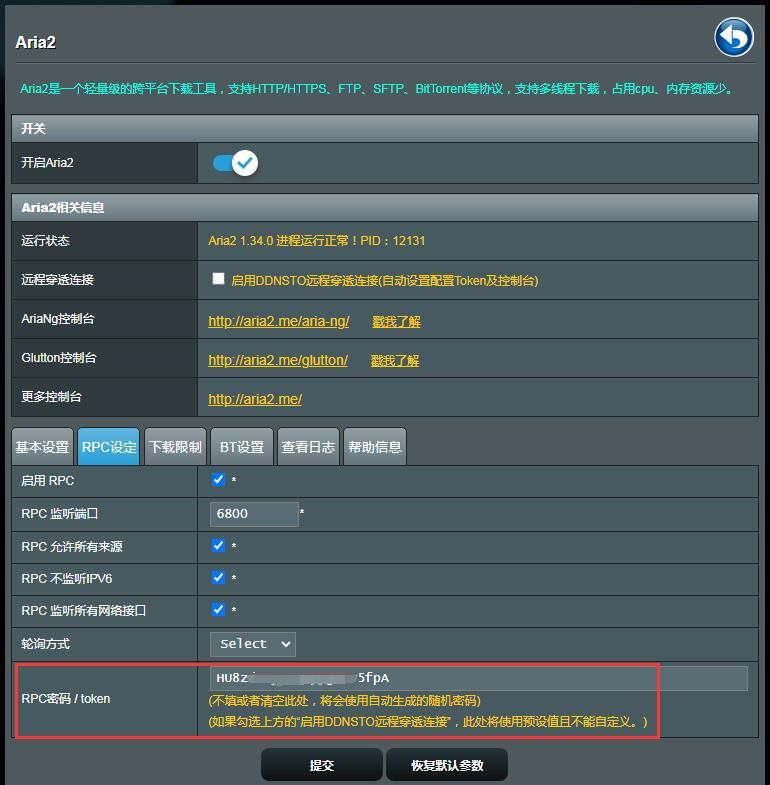Switch to the 基本设置 tab
This screenshot has width=770, height=785.
[x=42, y=447]
